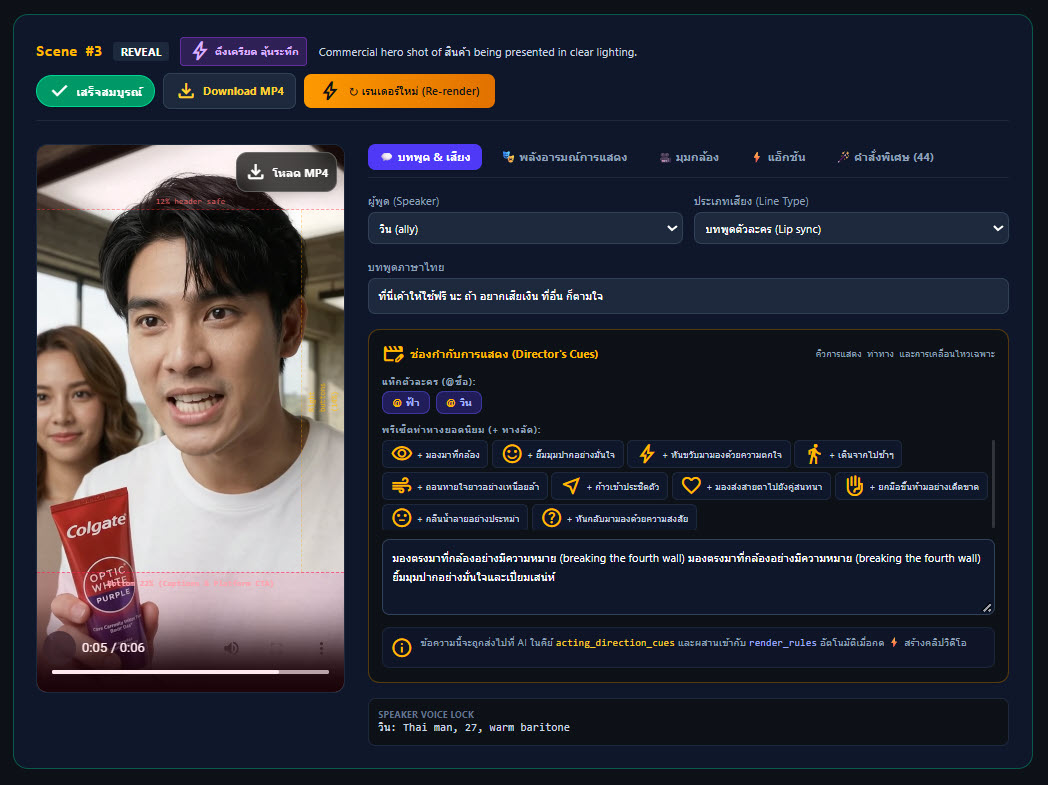
Task: Insert the @ วิน character tag
Action: pyautogui.click(x=458, y=402)
